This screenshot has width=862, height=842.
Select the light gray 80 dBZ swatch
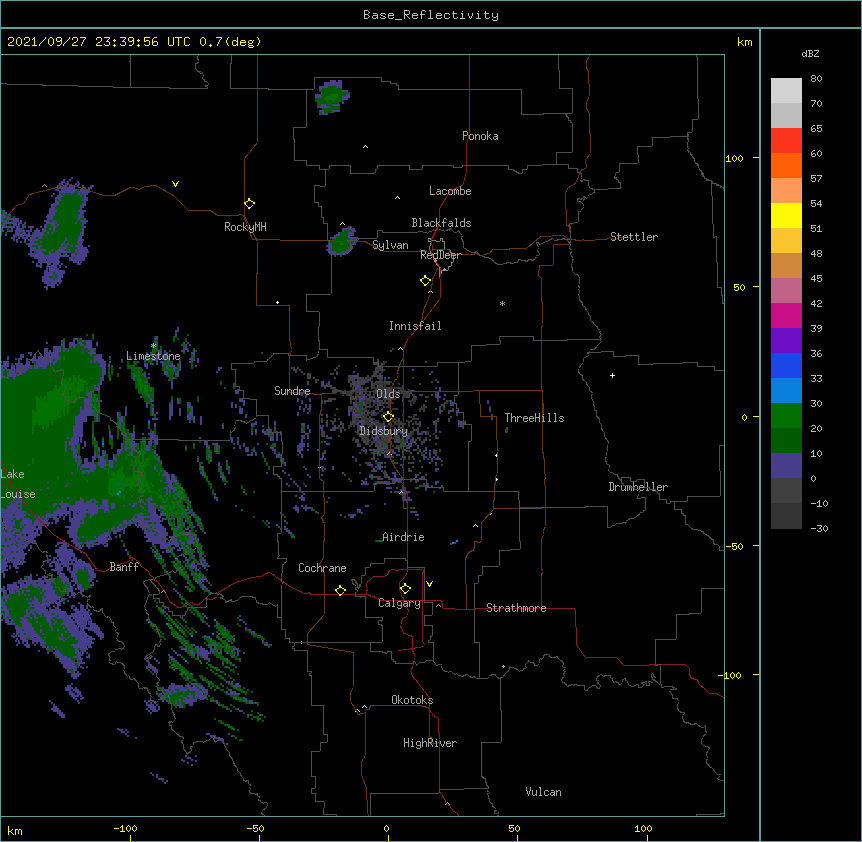point(786,91)
